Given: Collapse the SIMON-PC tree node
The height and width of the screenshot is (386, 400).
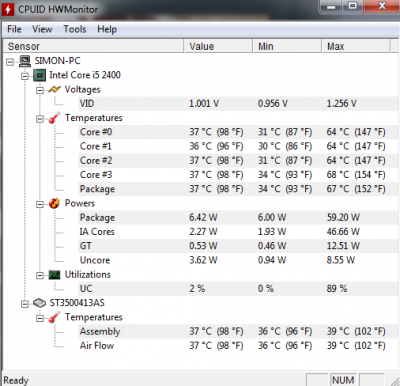Looking at the screenshot, I should pyautogui.click(x=10, y=62).
